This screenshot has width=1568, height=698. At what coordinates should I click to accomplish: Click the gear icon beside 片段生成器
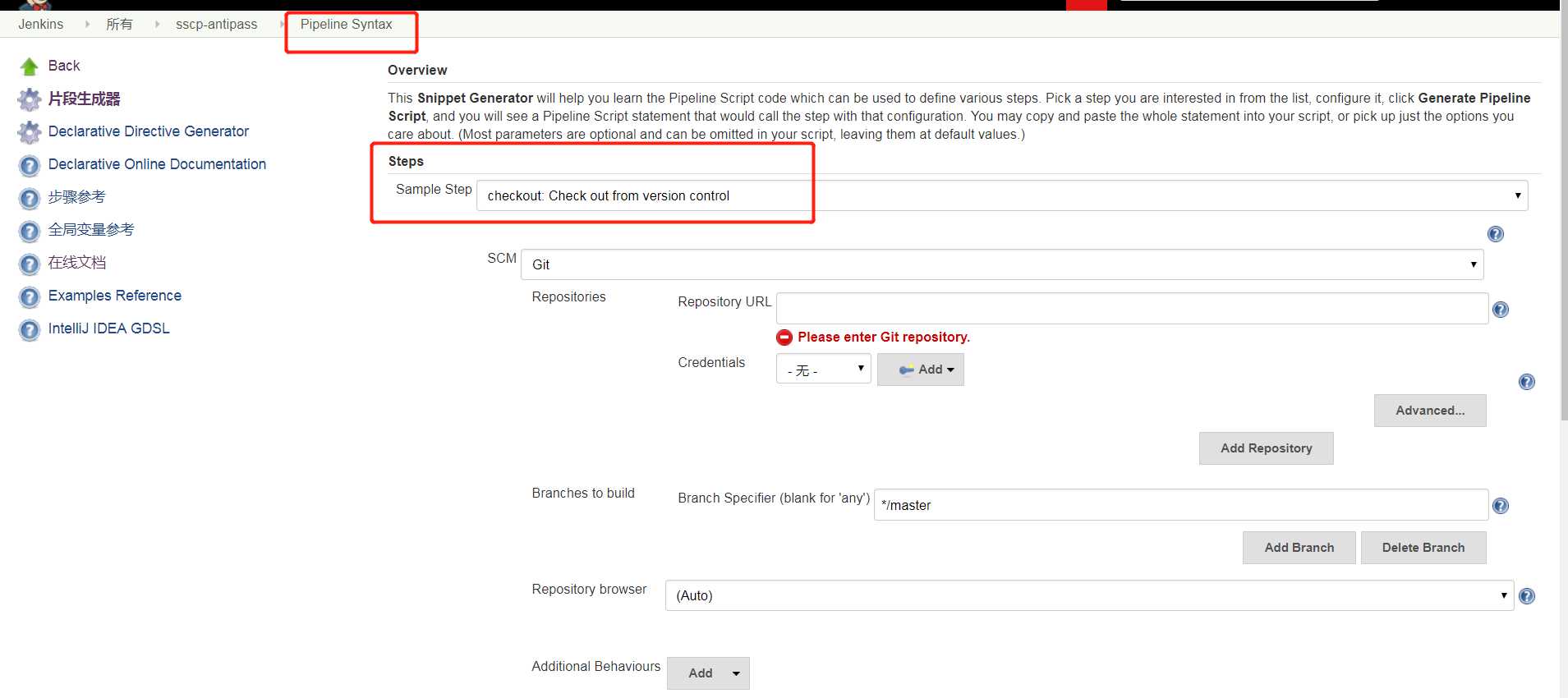click(30, 99)
